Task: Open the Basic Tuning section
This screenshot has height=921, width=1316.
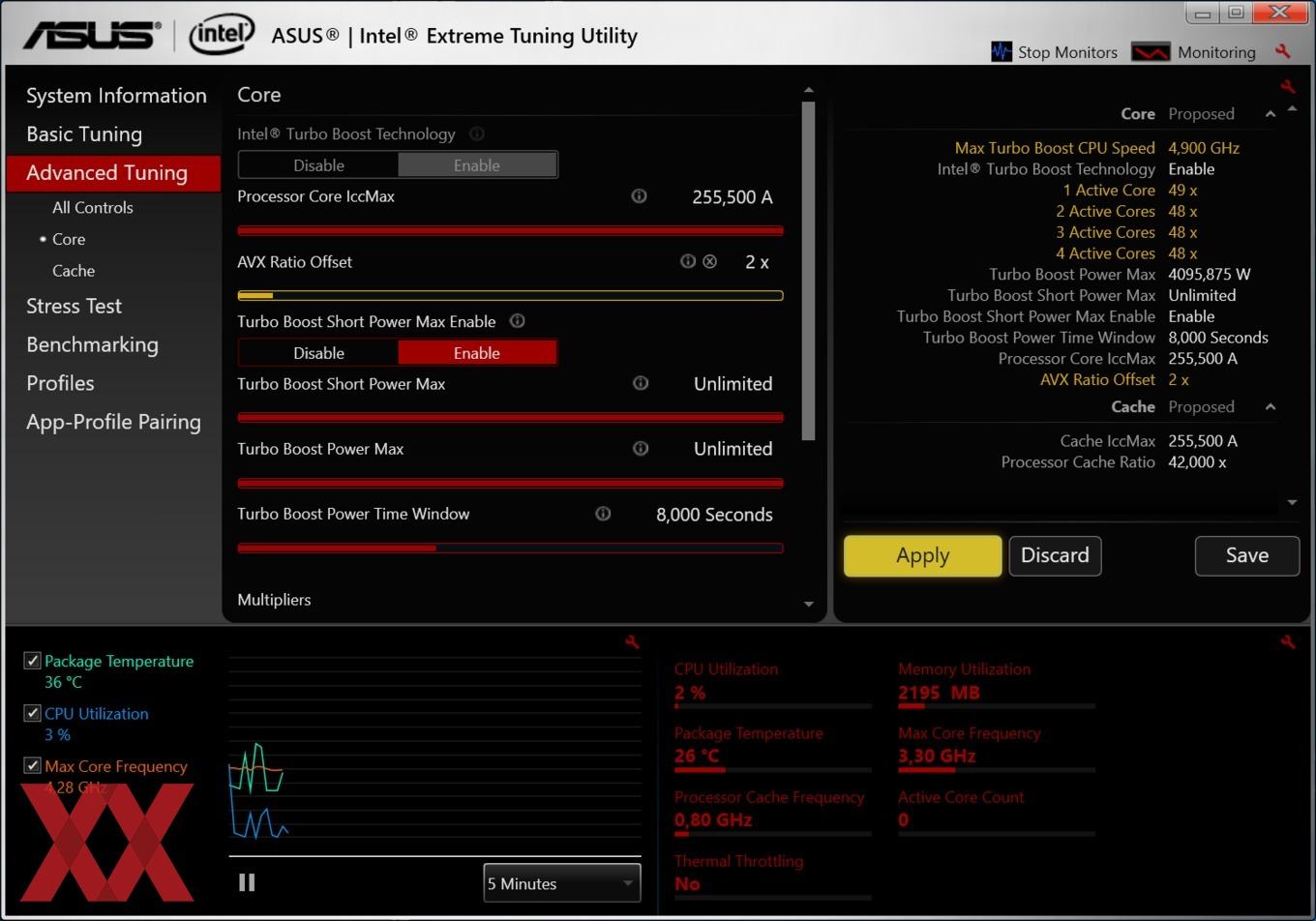Action: pos(84,134)
